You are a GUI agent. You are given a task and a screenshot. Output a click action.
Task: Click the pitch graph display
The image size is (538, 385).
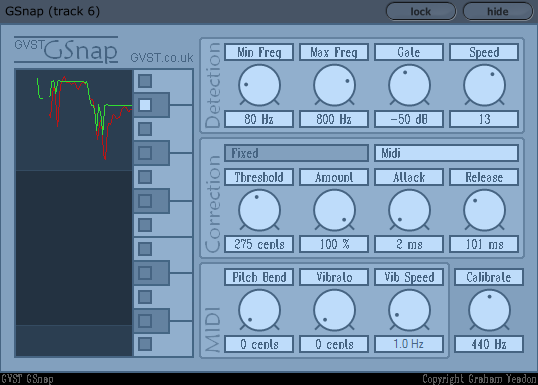74,213
